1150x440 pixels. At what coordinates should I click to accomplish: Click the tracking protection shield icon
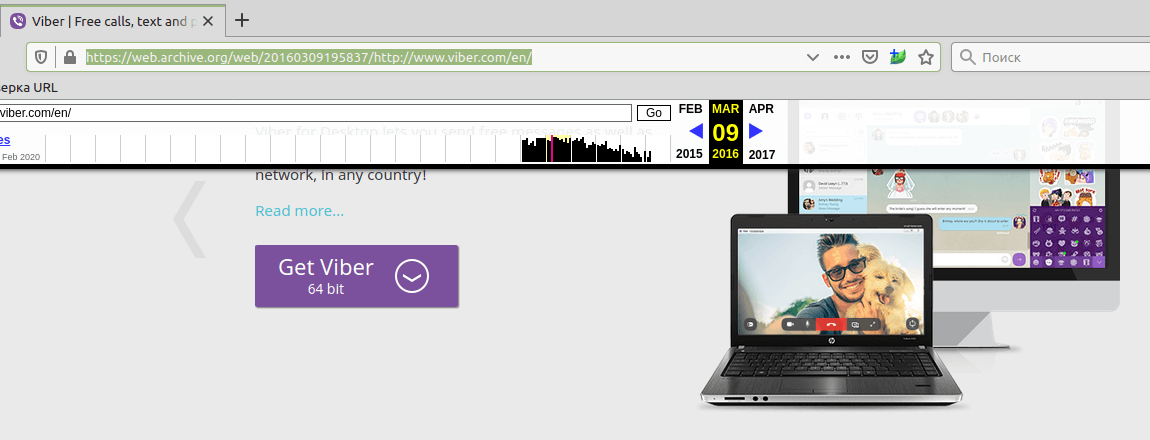pyautogui.click(x=42, y=57)
